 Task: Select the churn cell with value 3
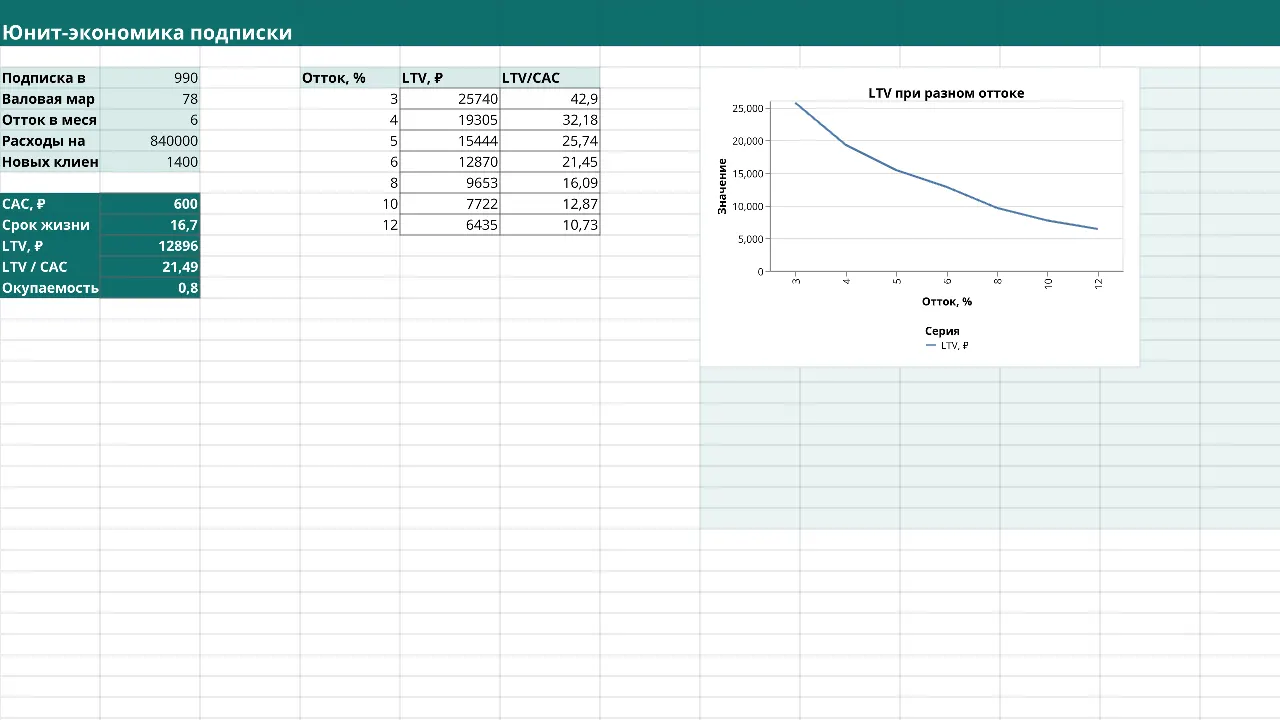coord(350,99)
